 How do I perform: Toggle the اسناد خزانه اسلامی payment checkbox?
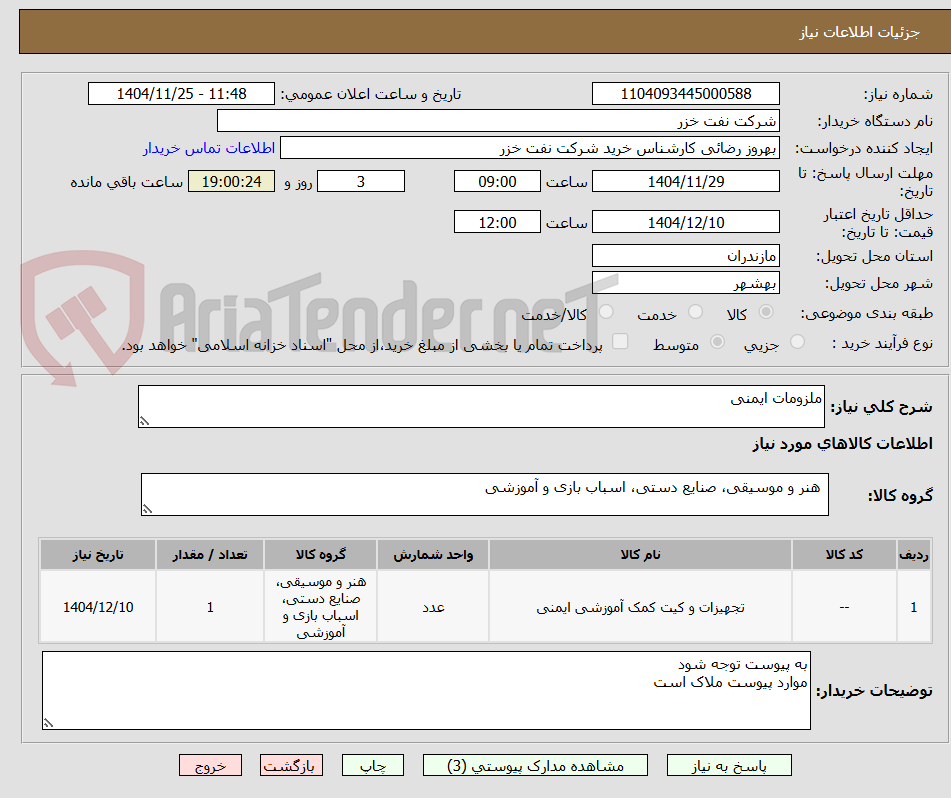click(x=620, y=341)
